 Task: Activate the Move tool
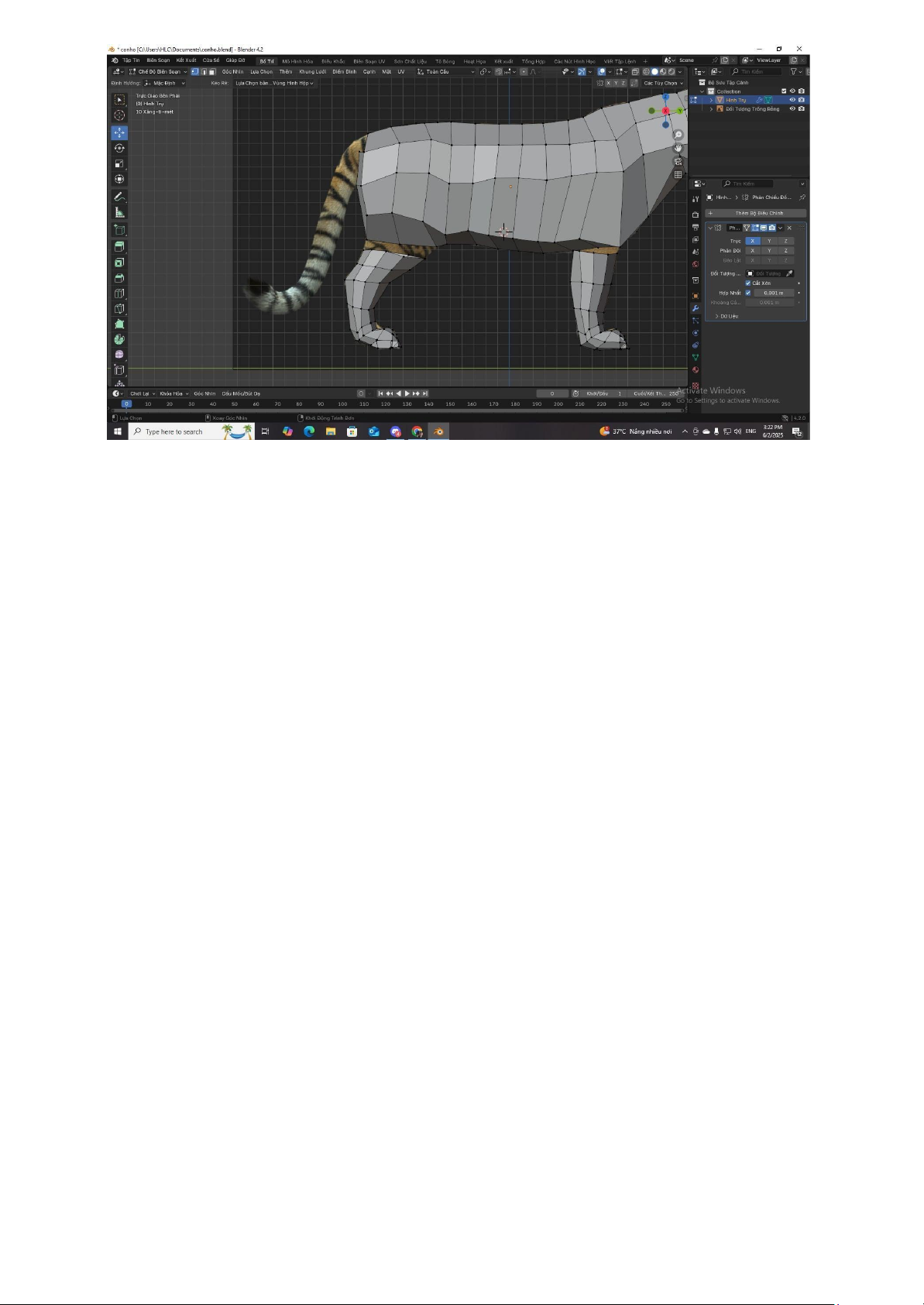point(119,133)
